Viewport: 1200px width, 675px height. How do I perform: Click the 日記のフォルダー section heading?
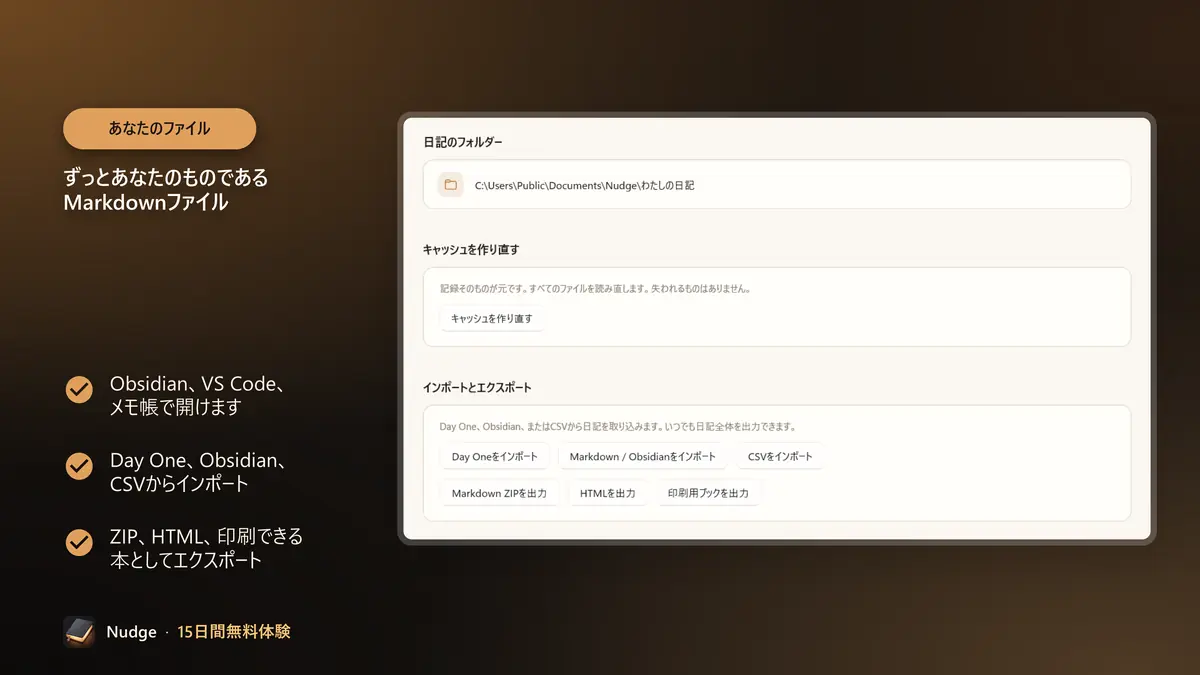click(x=463, y=143)
